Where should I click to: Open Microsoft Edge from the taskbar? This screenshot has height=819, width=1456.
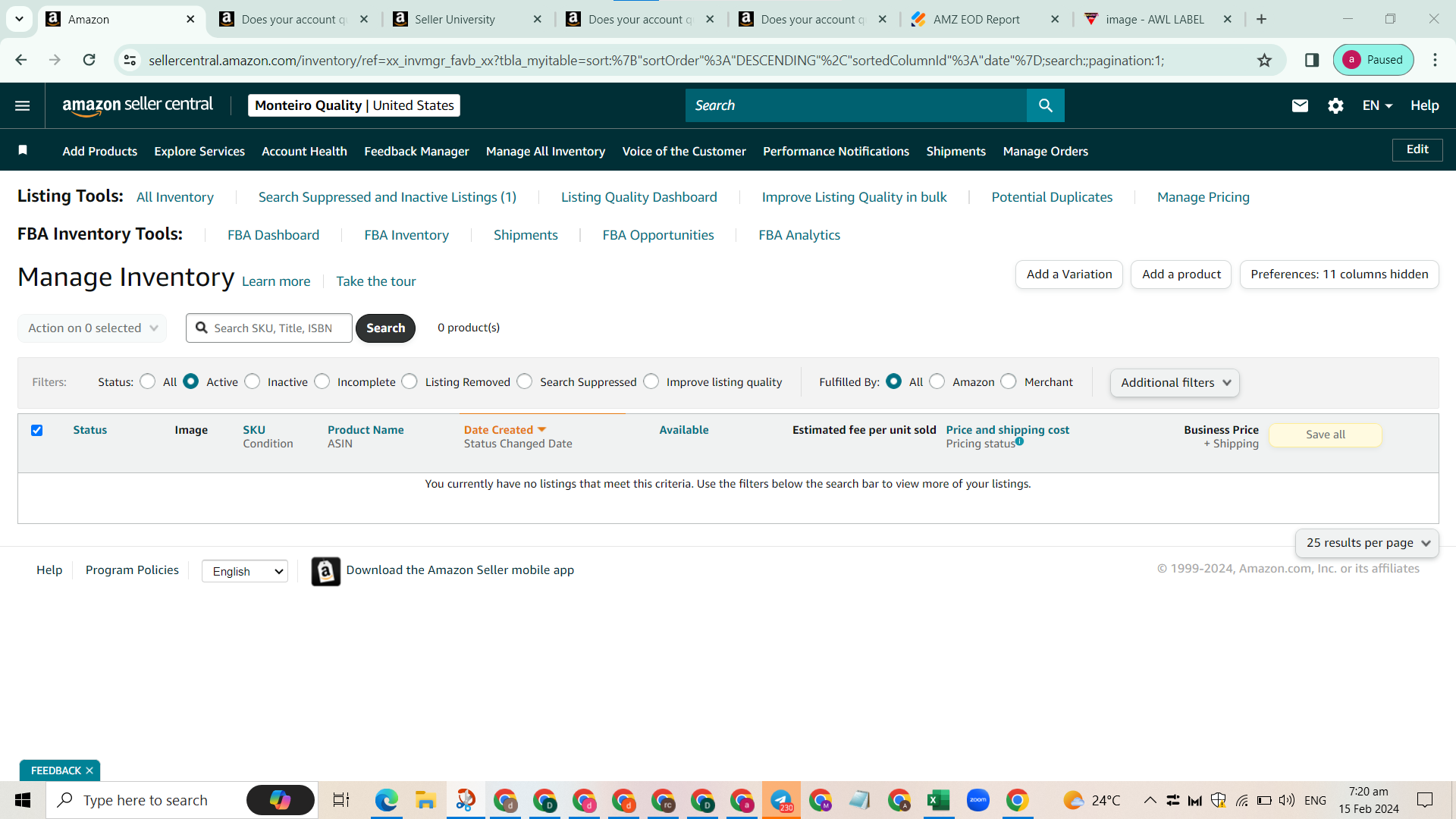point(386,800)
